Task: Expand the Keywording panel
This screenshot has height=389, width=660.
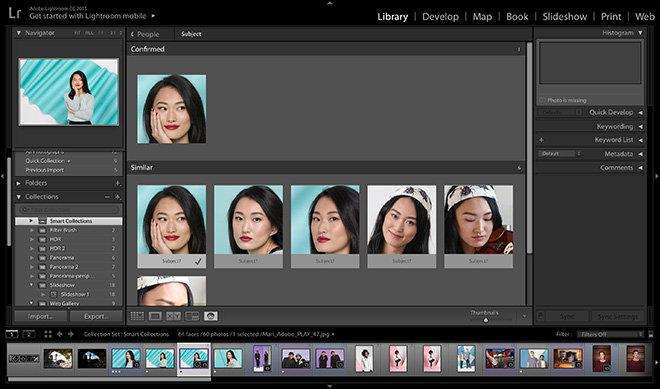Action: (640, 126)
